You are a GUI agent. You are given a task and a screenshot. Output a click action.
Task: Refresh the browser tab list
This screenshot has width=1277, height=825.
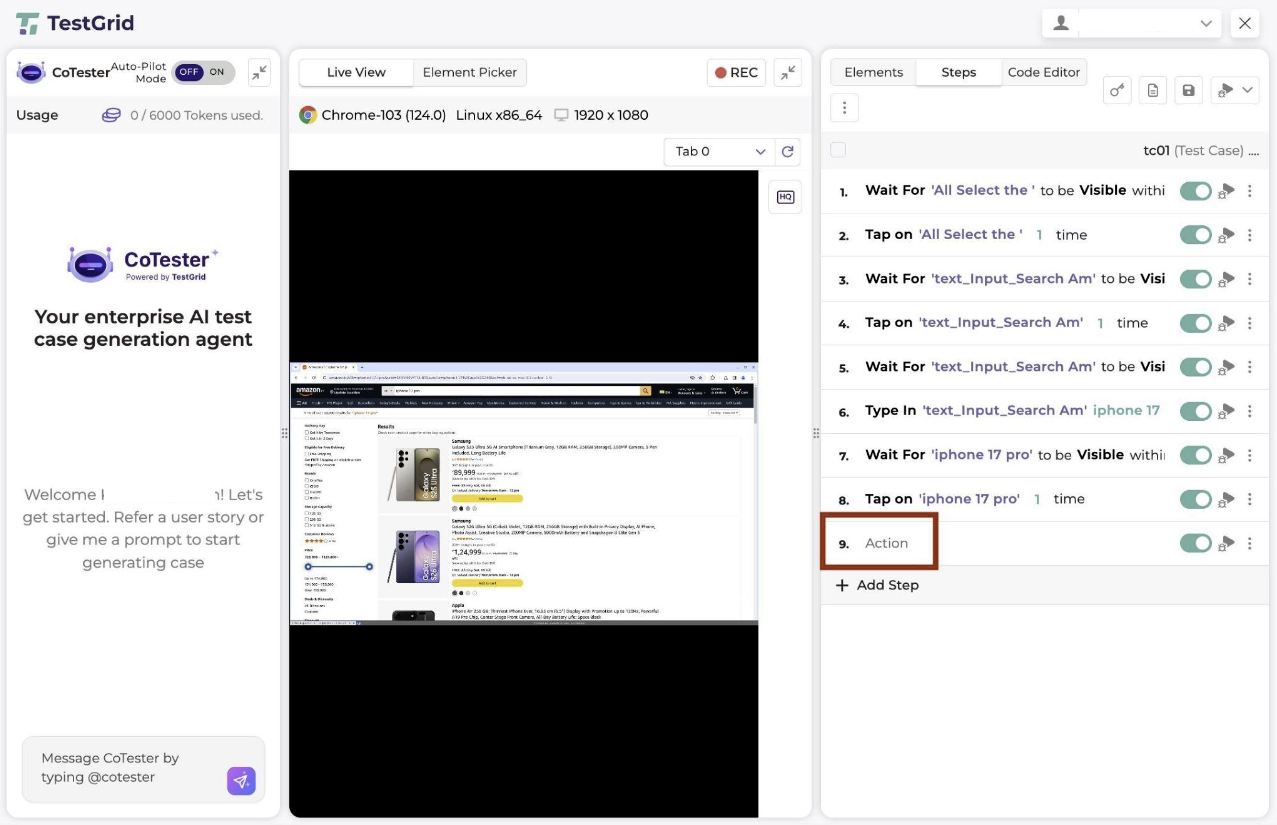[x=788, y=152]
